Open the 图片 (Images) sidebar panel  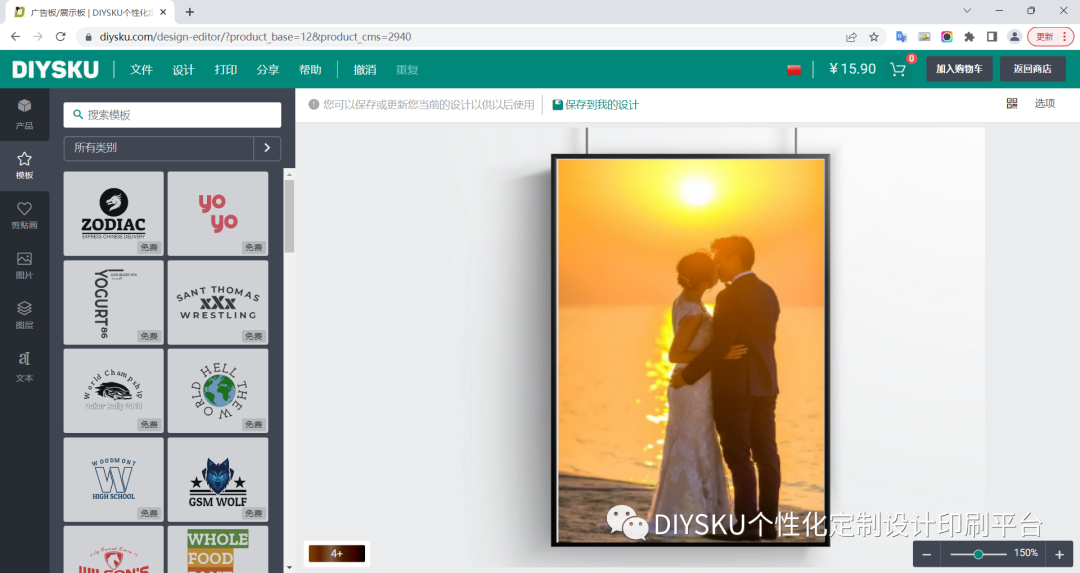(24, 265)
